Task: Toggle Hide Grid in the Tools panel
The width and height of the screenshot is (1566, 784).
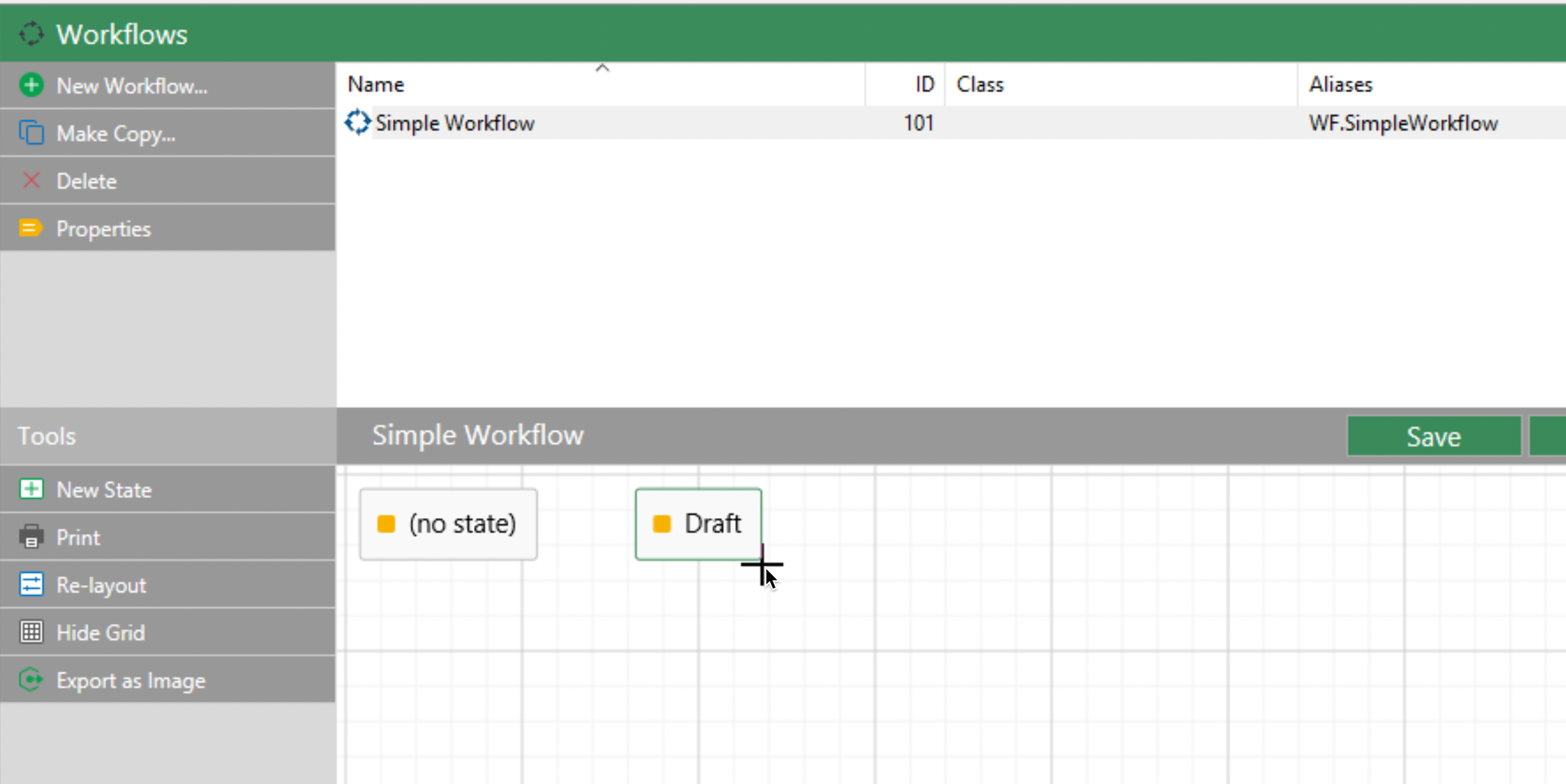Action: click(x=168, y=632)
